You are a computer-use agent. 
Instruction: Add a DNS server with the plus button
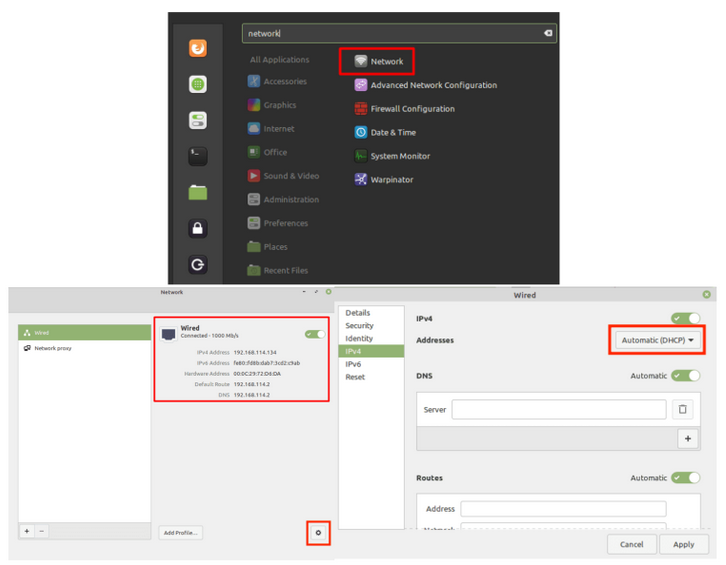688,439
